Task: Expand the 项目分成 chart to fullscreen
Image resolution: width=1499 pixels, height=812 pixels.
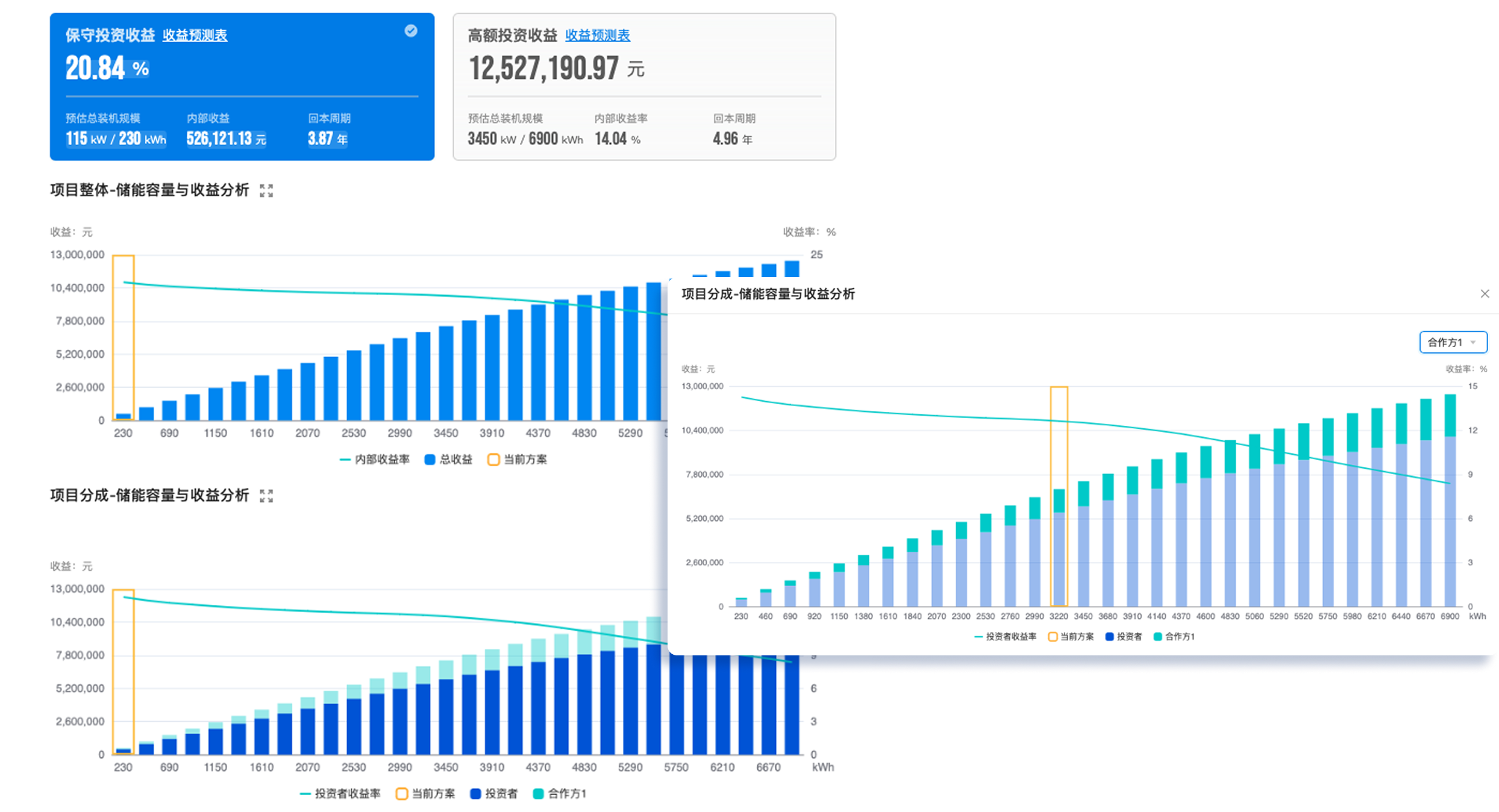Action: [266, 496]
